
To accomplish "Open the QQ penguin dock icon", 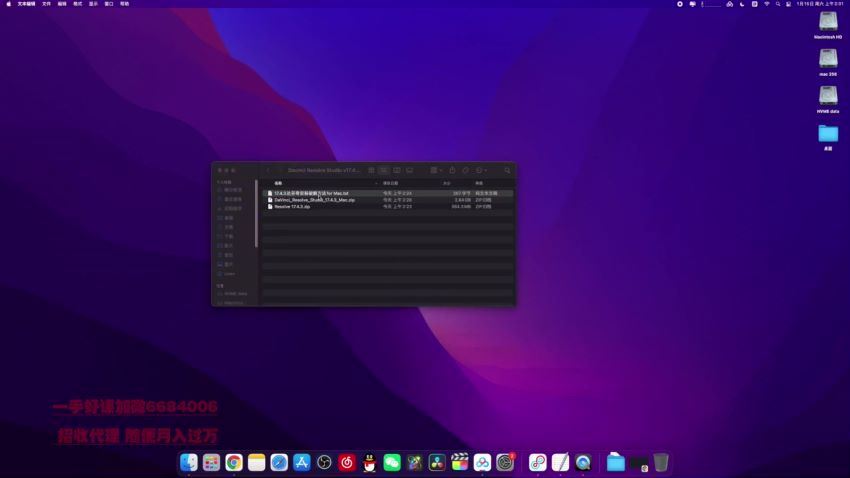I will pyautogui.click(x=369, y=462).
